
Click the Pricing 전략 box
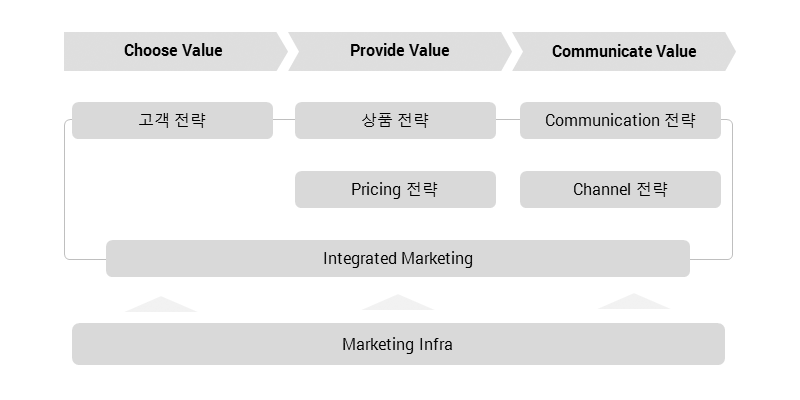[395, 189]
